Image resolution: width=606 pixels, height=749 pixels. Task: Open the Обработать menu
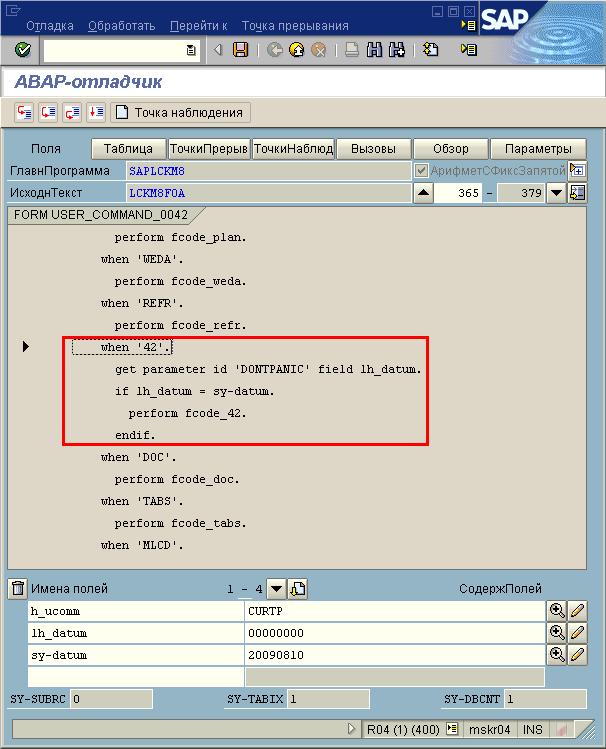121,25
